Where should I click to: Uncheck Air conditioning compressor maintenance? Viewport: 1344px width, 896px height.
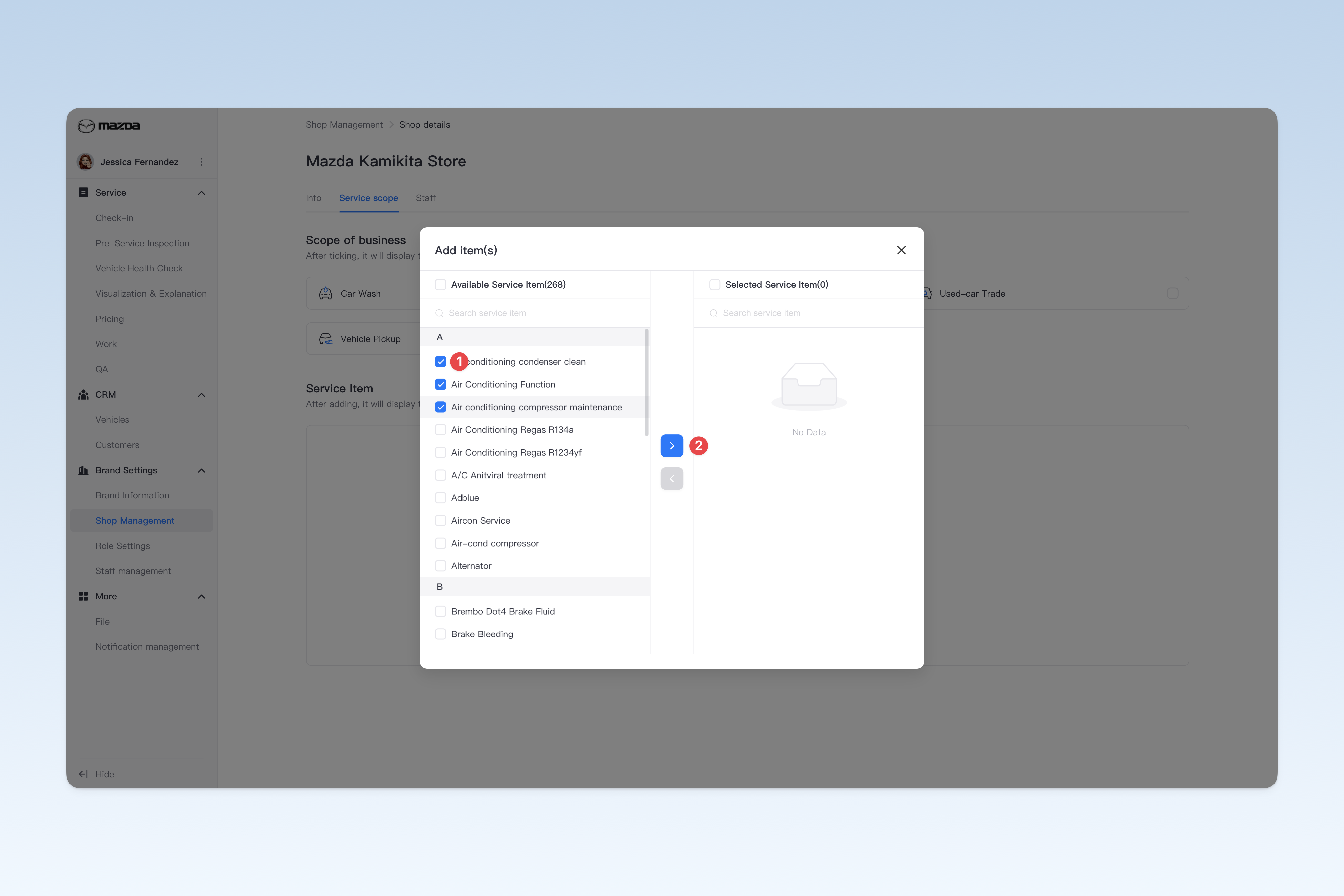point(440,407)
